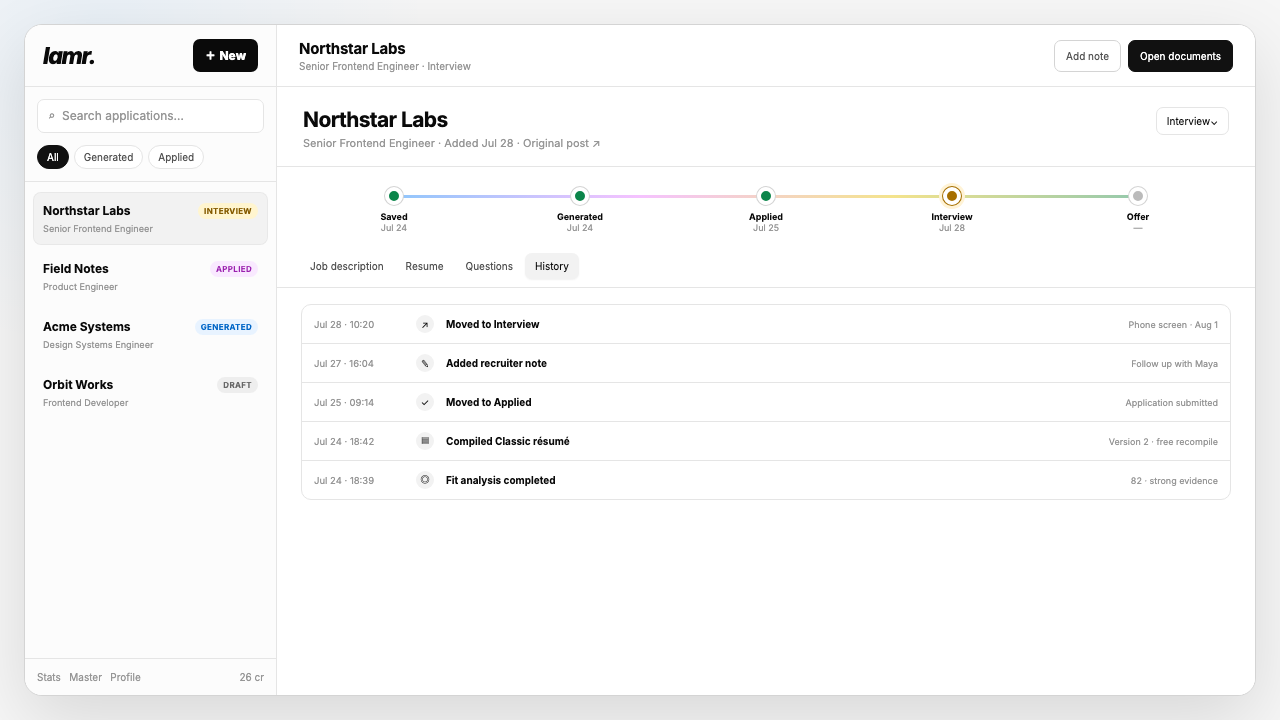Click the search magnifier icon
The width and height of the screenshot is (1280, 720).
[x=52, y=116]
